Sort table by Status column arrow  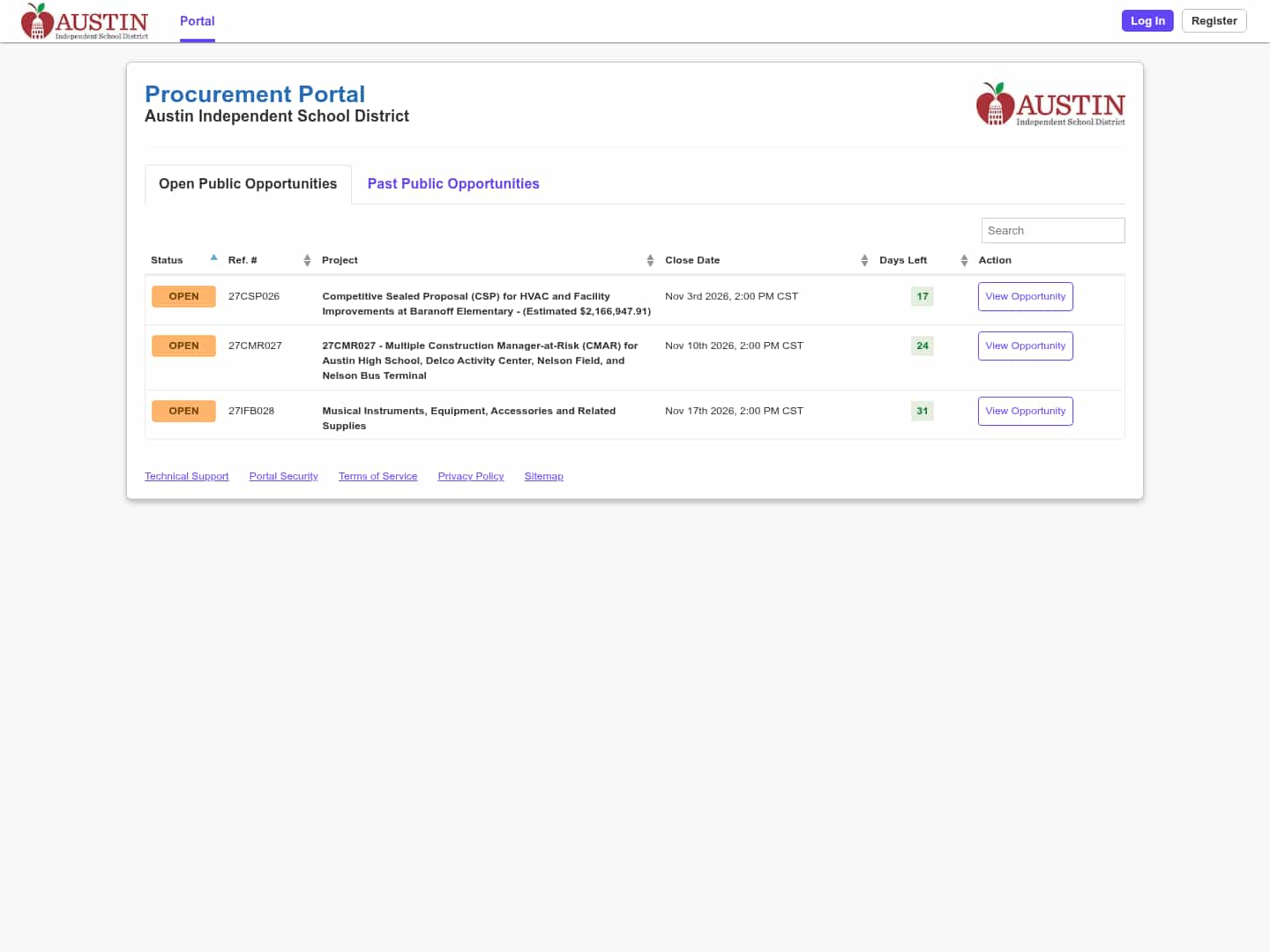pyautogui.click(x=213, y=257)
